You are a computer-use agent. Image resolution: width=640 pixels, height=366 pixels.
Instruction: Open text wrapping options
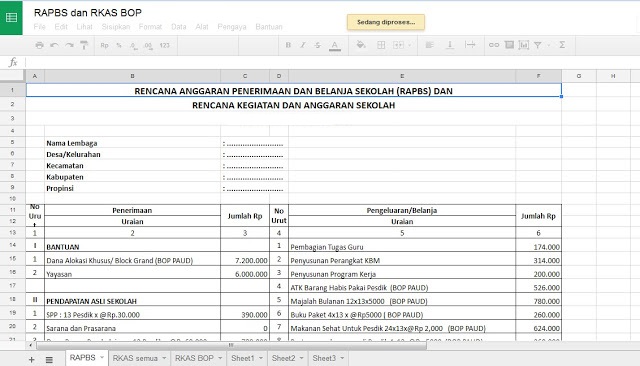[470, 45]
